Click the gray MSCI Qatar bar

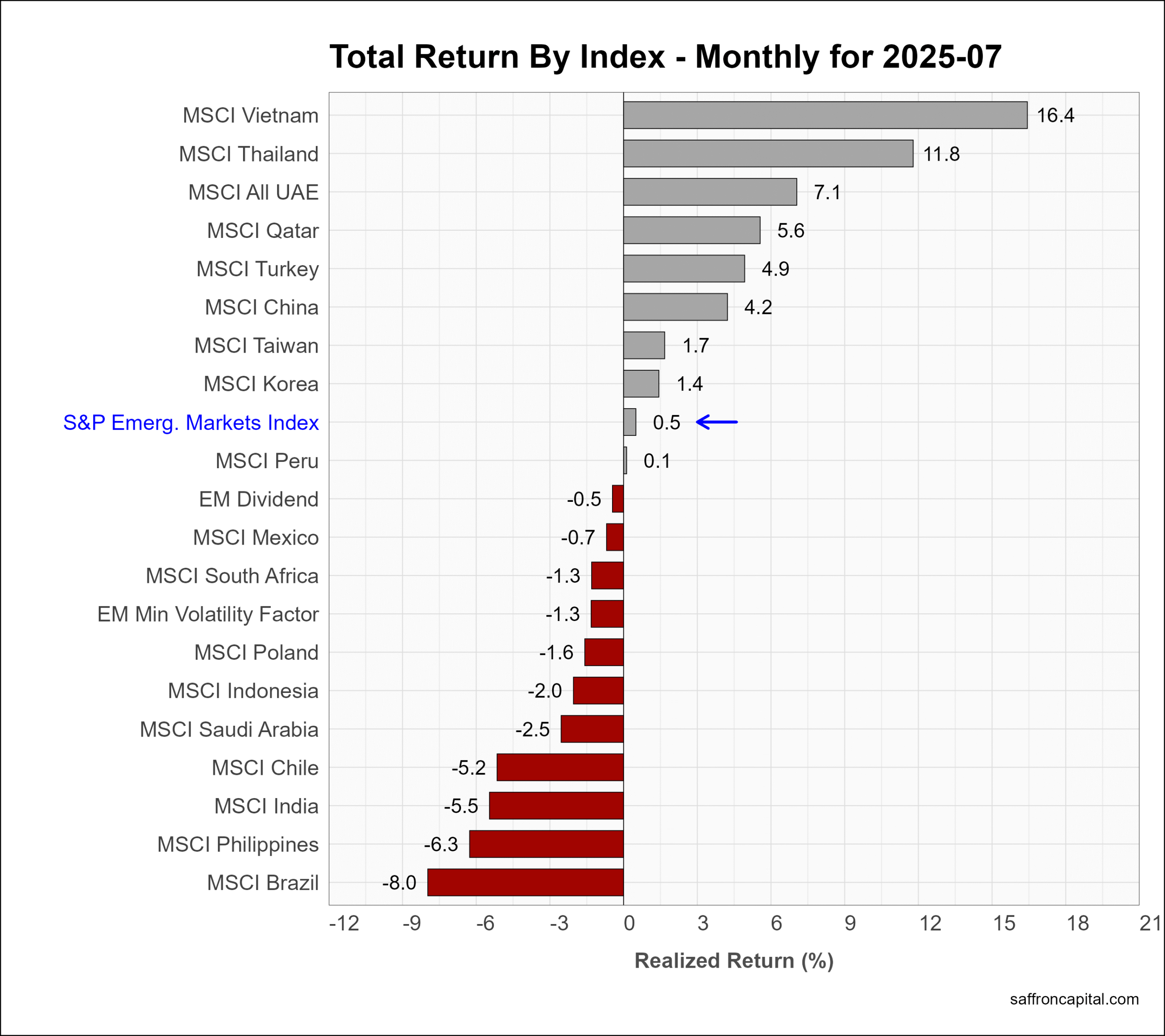pos(692,230)
